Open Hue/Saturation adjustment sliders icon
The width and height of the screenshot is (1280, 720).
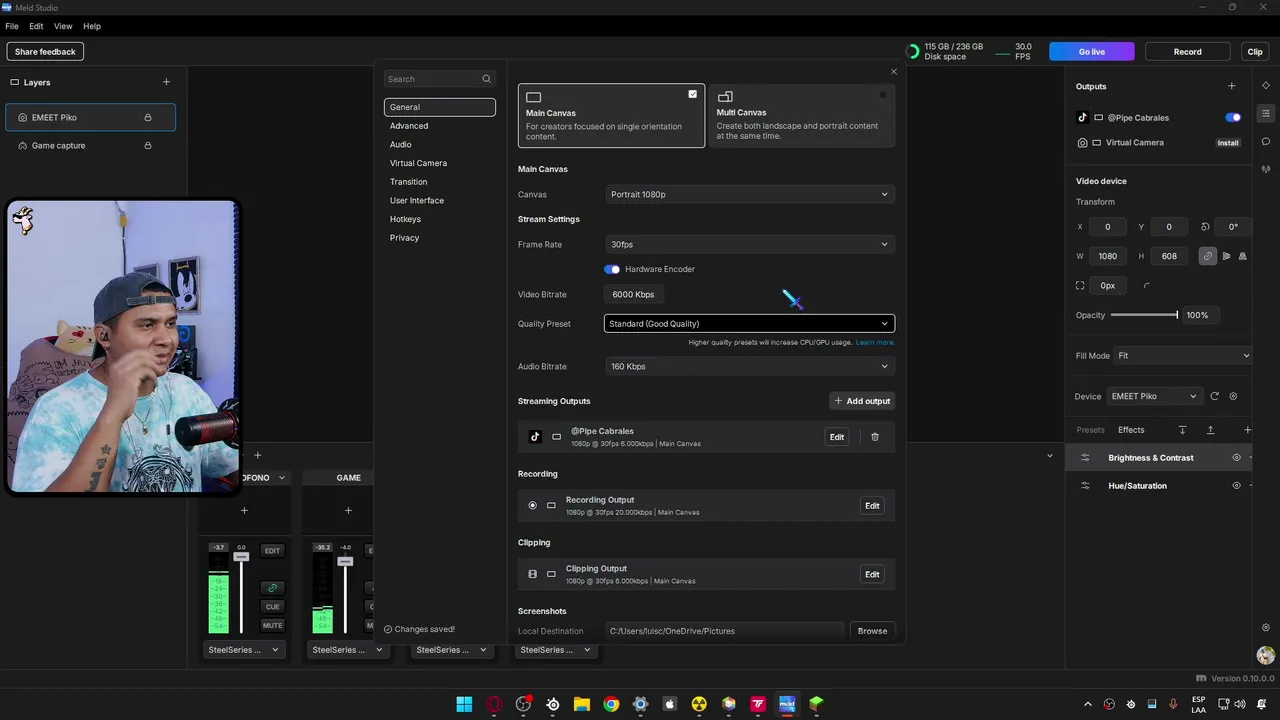(1085, 486)
